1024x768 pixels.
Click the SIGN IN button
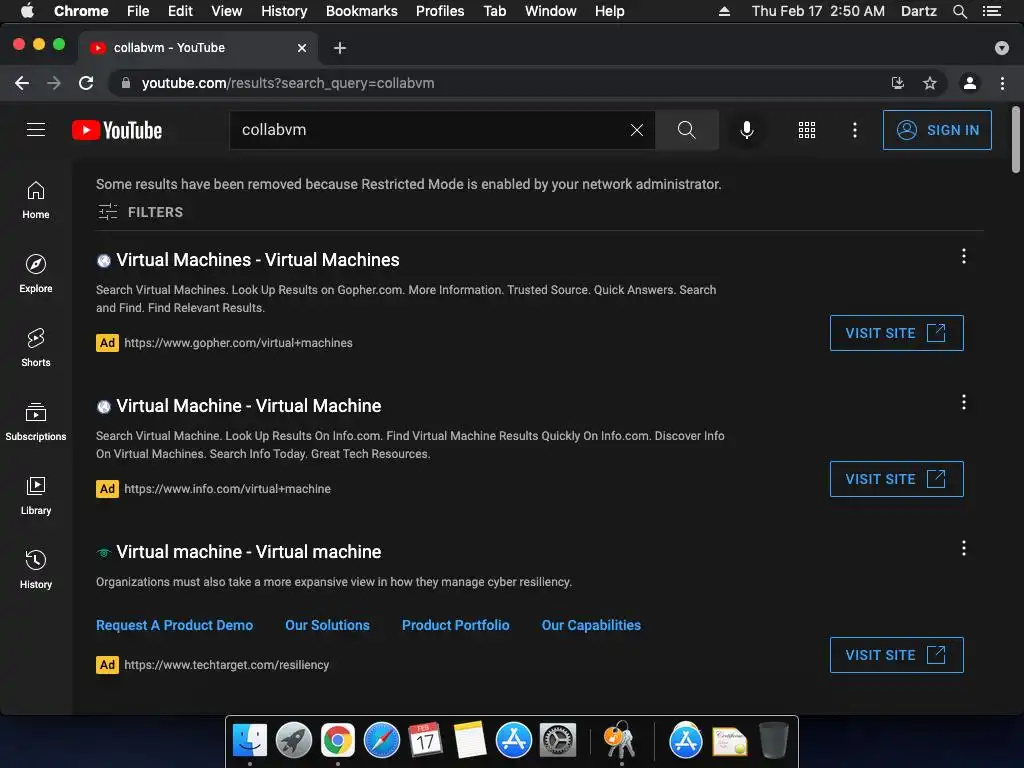click(x=936, y=130)
